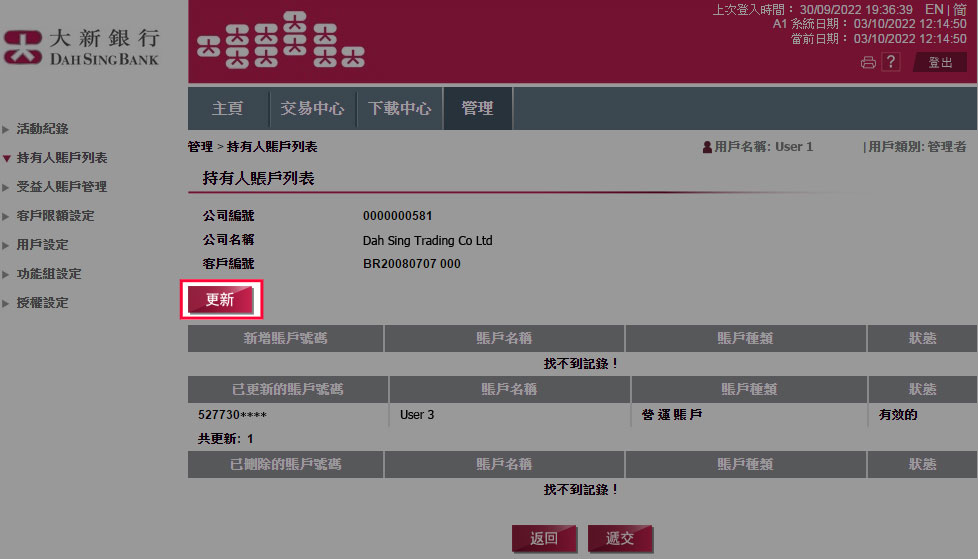This screenshot has height=559, width=978.
Task: Click the user silhouette icon beside 用戶名稱
Action: tap(707, 147)
